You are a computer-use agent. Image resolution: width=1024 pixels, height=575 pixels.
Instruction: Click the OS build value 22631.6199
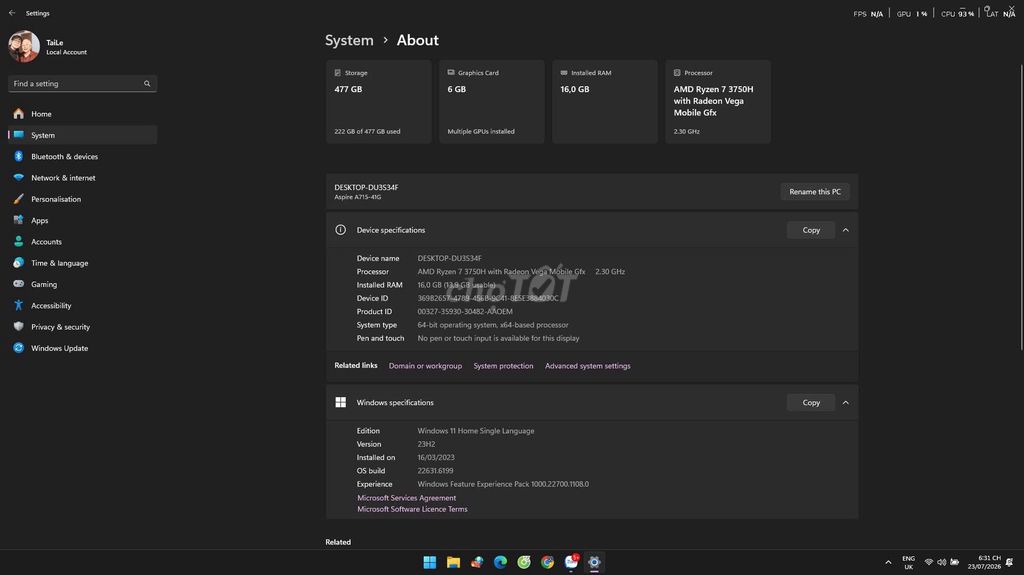[x=435, y=470]
